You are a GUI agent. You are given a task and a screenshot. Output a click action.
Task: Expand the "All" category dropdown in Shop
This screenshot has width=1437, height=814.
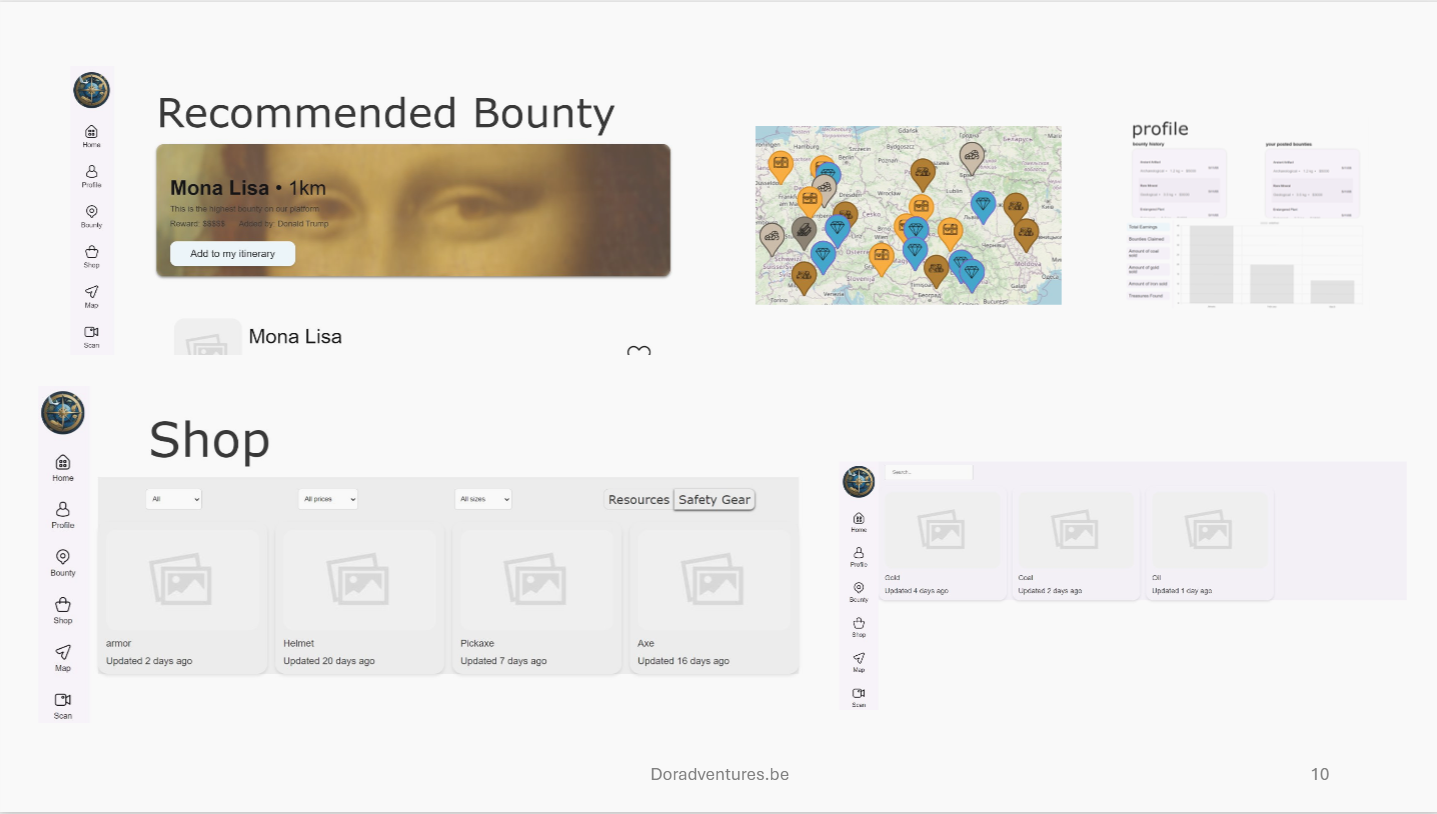pos(174,499)
